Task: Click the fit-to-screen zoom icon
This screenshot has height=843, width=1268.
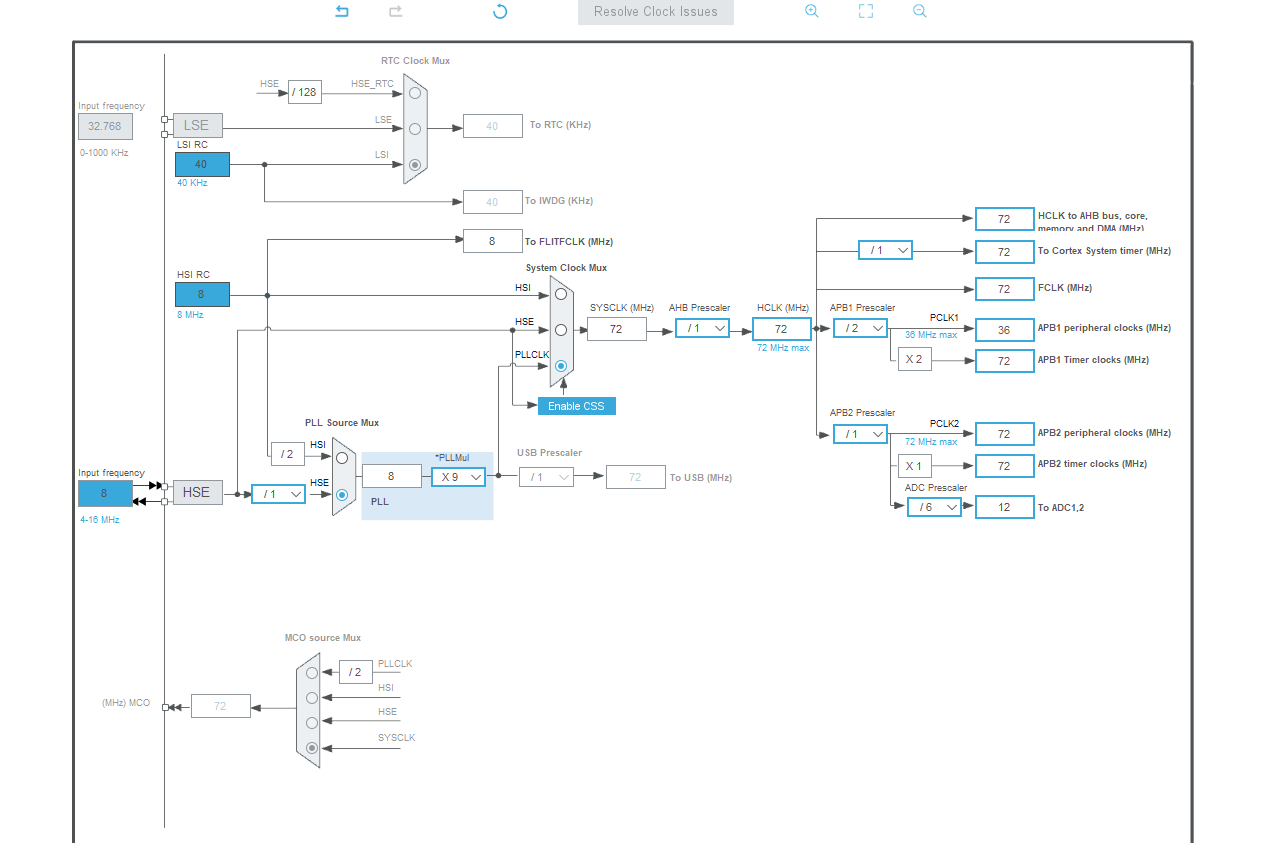Action: [866, 11]
